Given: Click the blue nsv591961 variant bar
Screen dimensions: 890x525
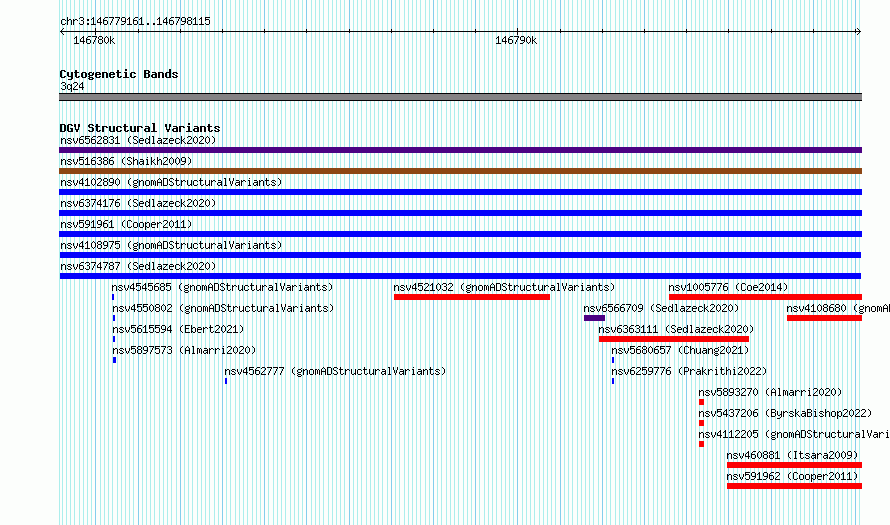Looking at the screenshot, I should [x=460, y=234].
